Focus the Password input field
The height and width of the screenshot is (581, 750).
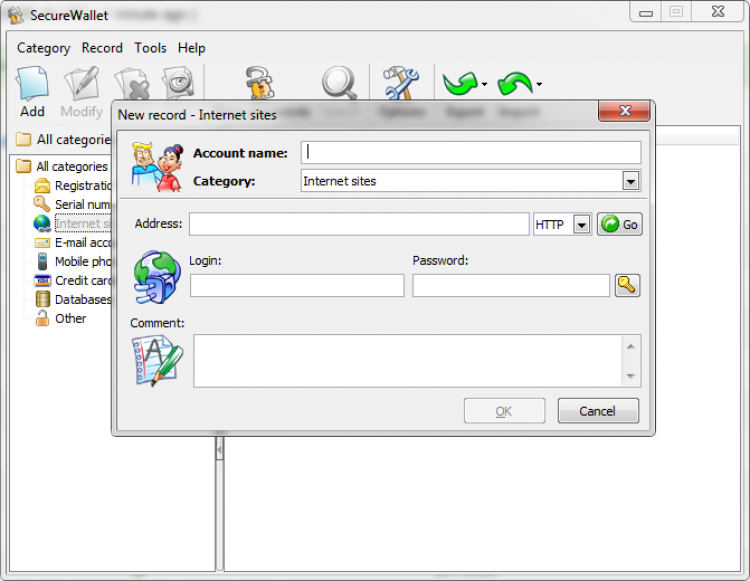(x=511, y=285)
